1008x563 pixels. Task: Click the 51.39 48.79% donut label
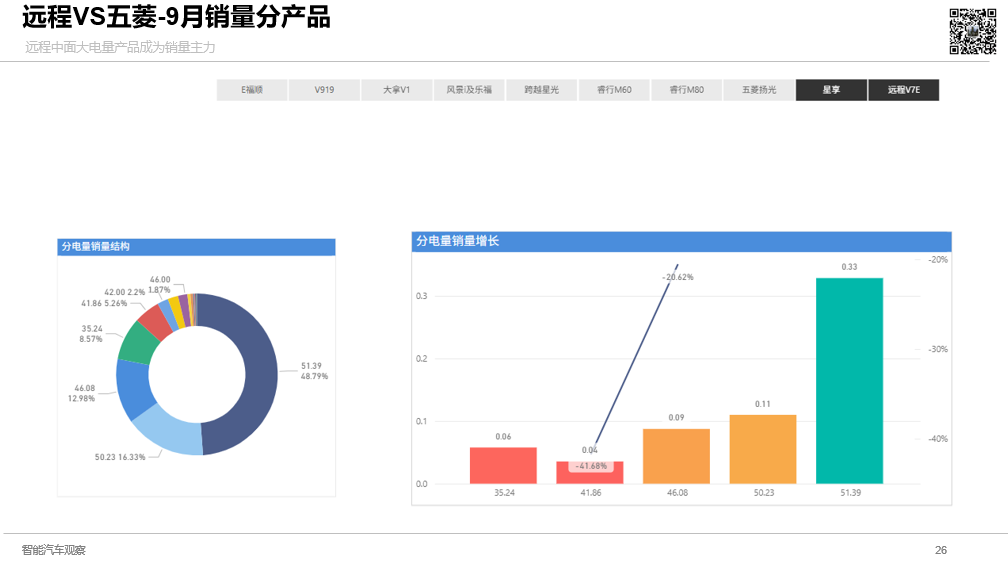pos(314,371)
